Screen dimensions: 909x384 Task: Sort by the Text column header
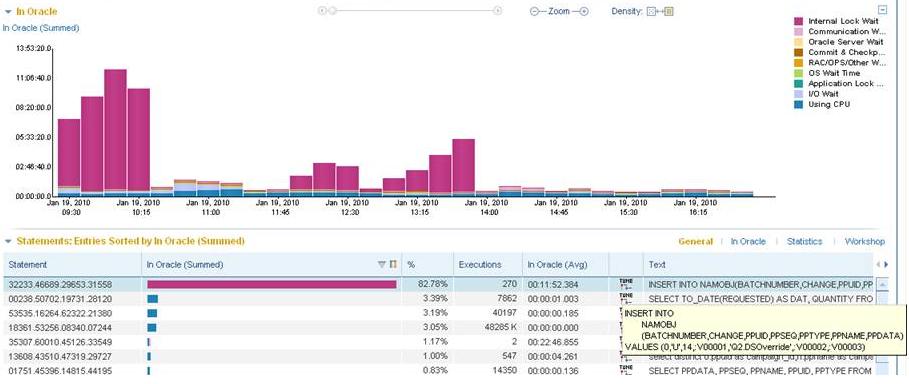(x=758, y=265)
